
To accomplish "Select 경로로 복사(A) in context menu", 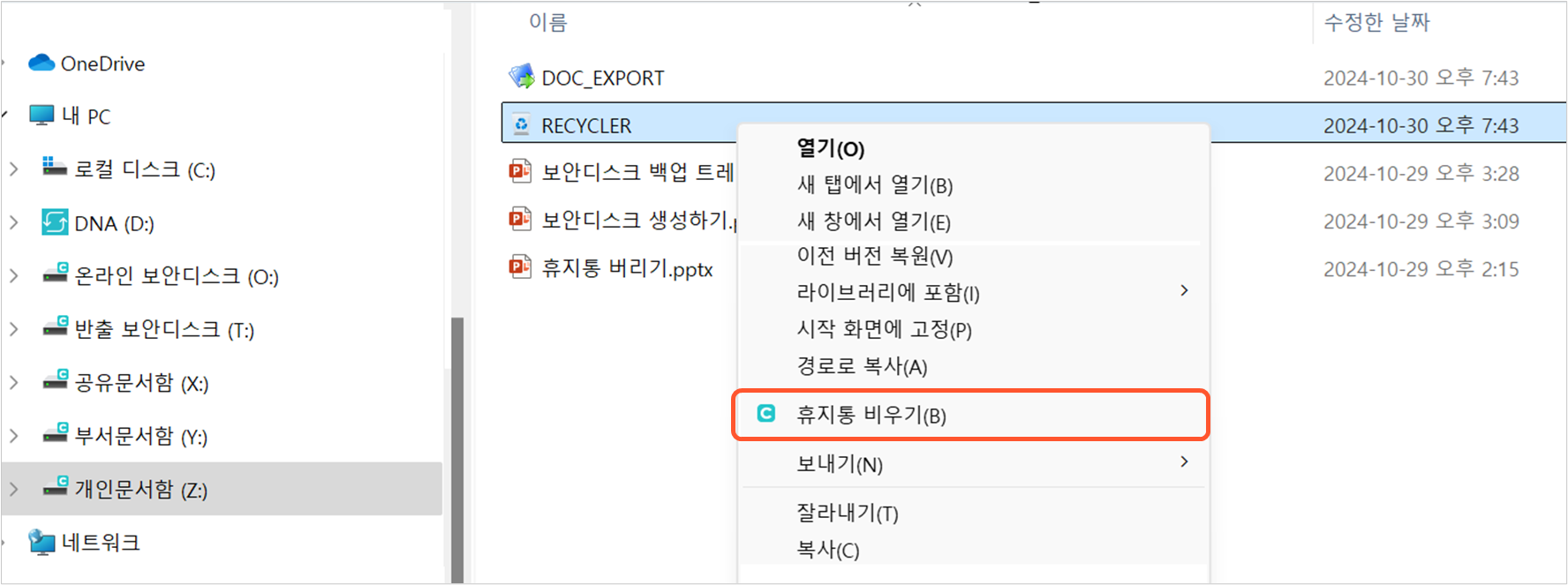I will [862, 366].
